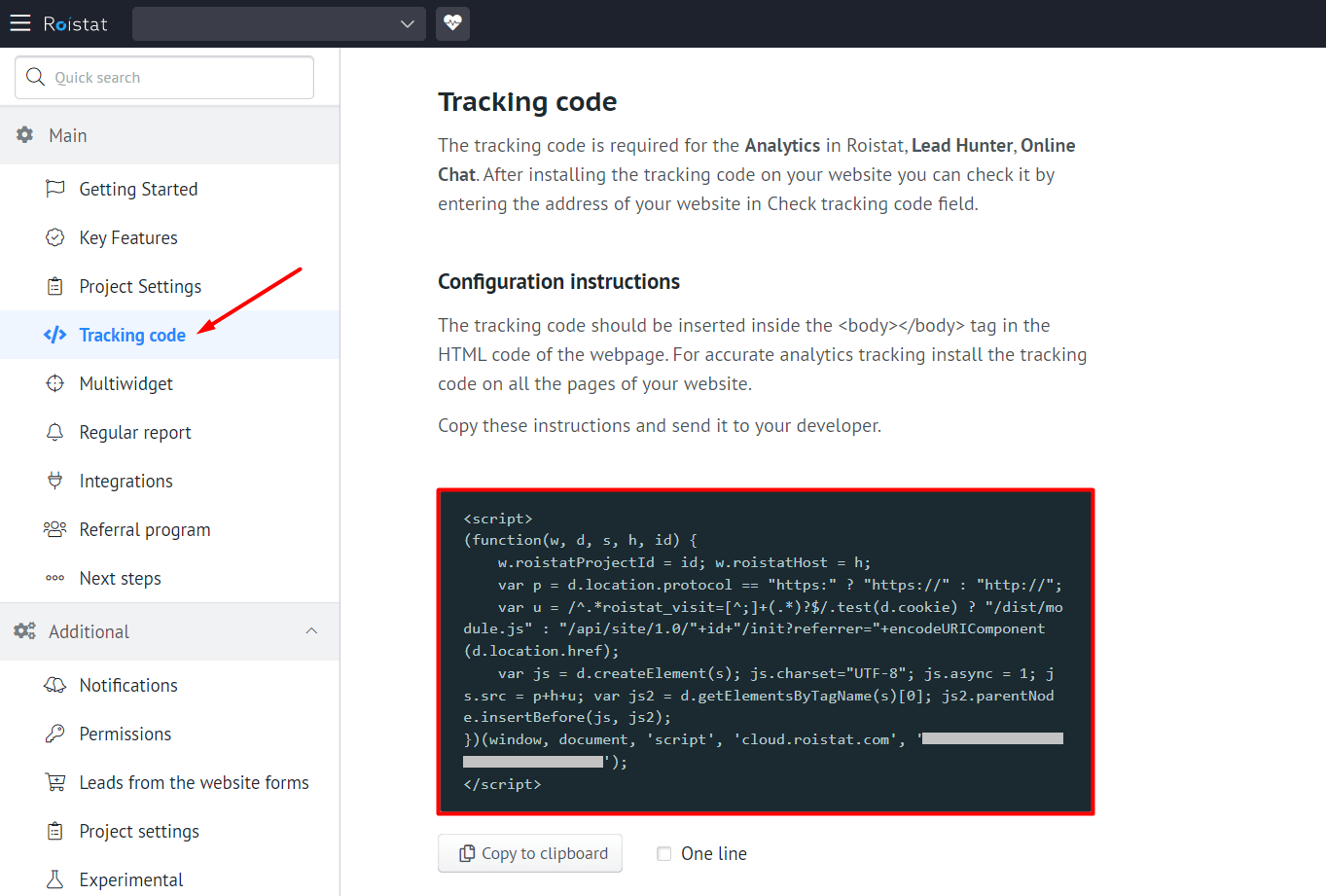
Task: Click the three-dots icon for Next steps
Action: pyautogui.click(x=55, y=578)
